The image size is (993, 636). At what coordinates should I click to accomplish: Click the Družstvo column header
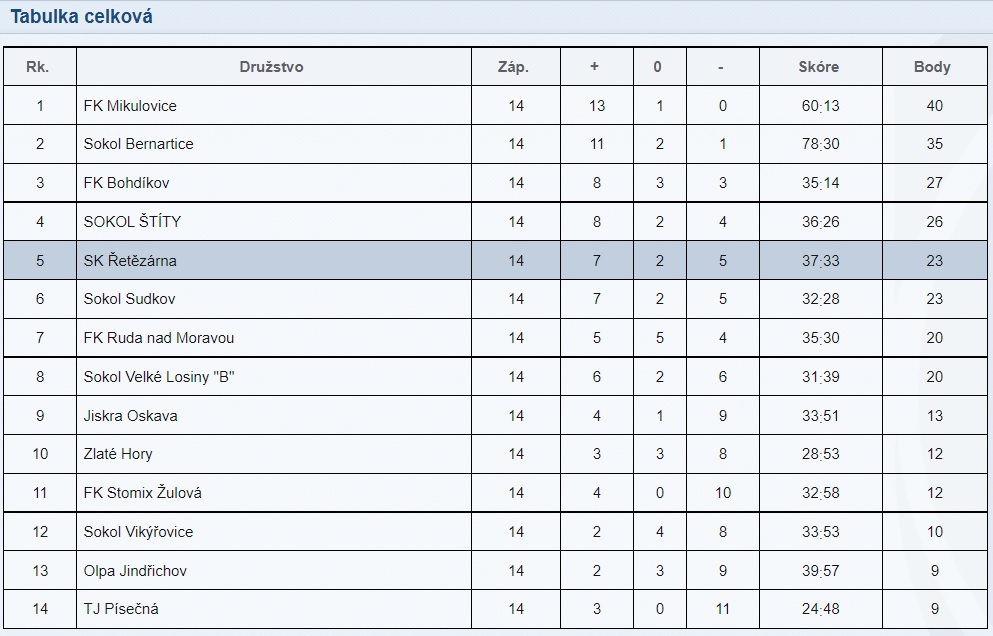pos(271,67)
